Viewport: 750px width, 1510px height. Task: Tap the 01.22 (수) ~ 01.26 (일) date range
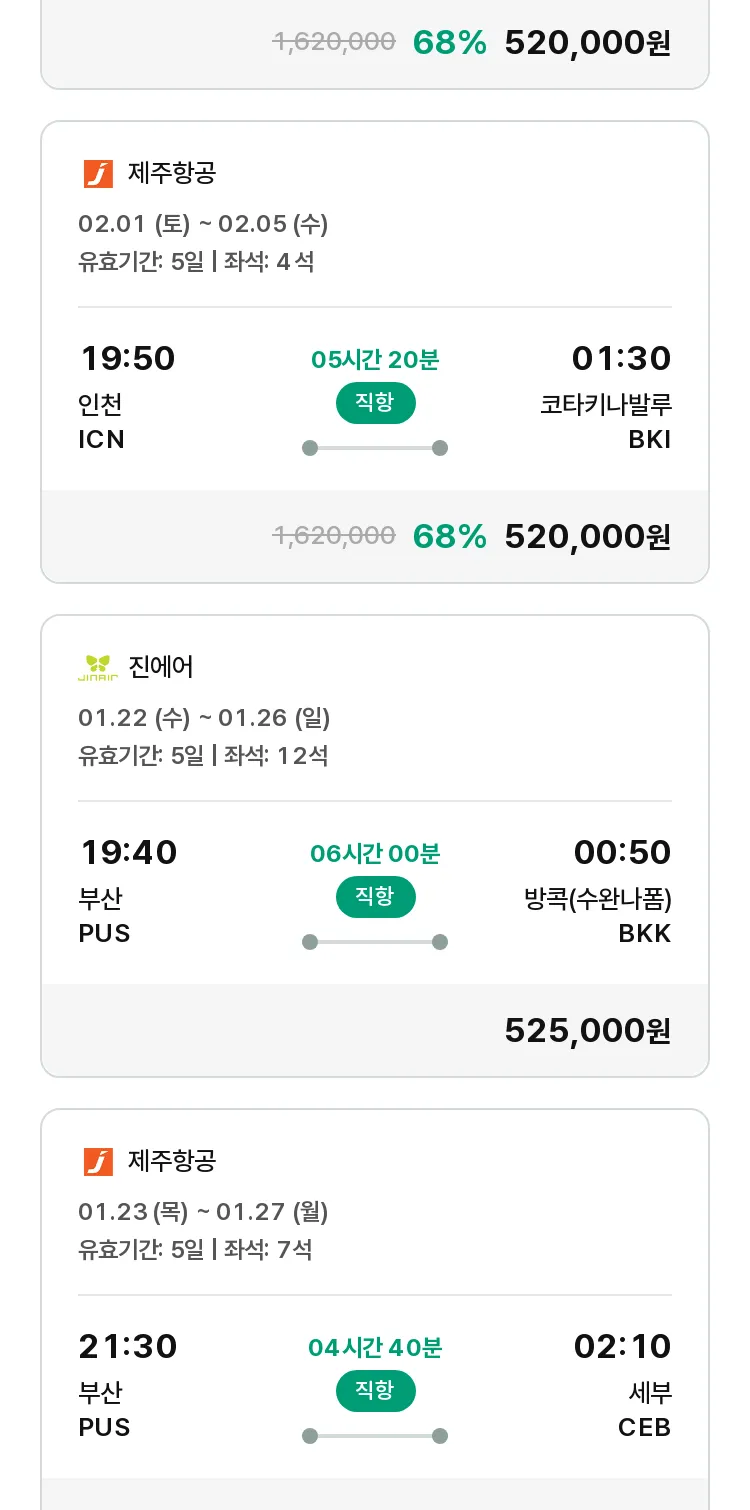204,718
